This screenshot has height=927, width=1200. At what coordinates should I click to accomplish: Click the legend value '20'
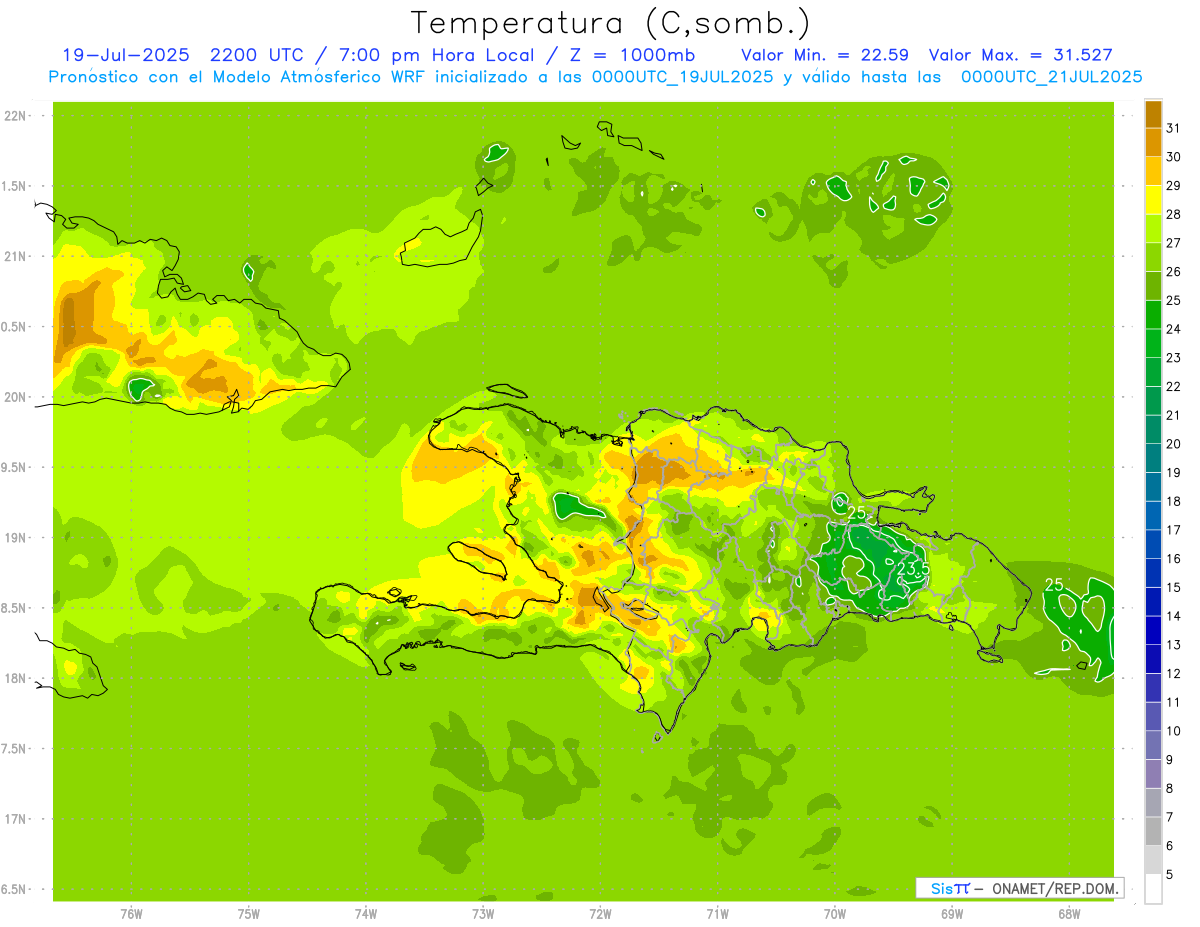(x=1173, y=444)
